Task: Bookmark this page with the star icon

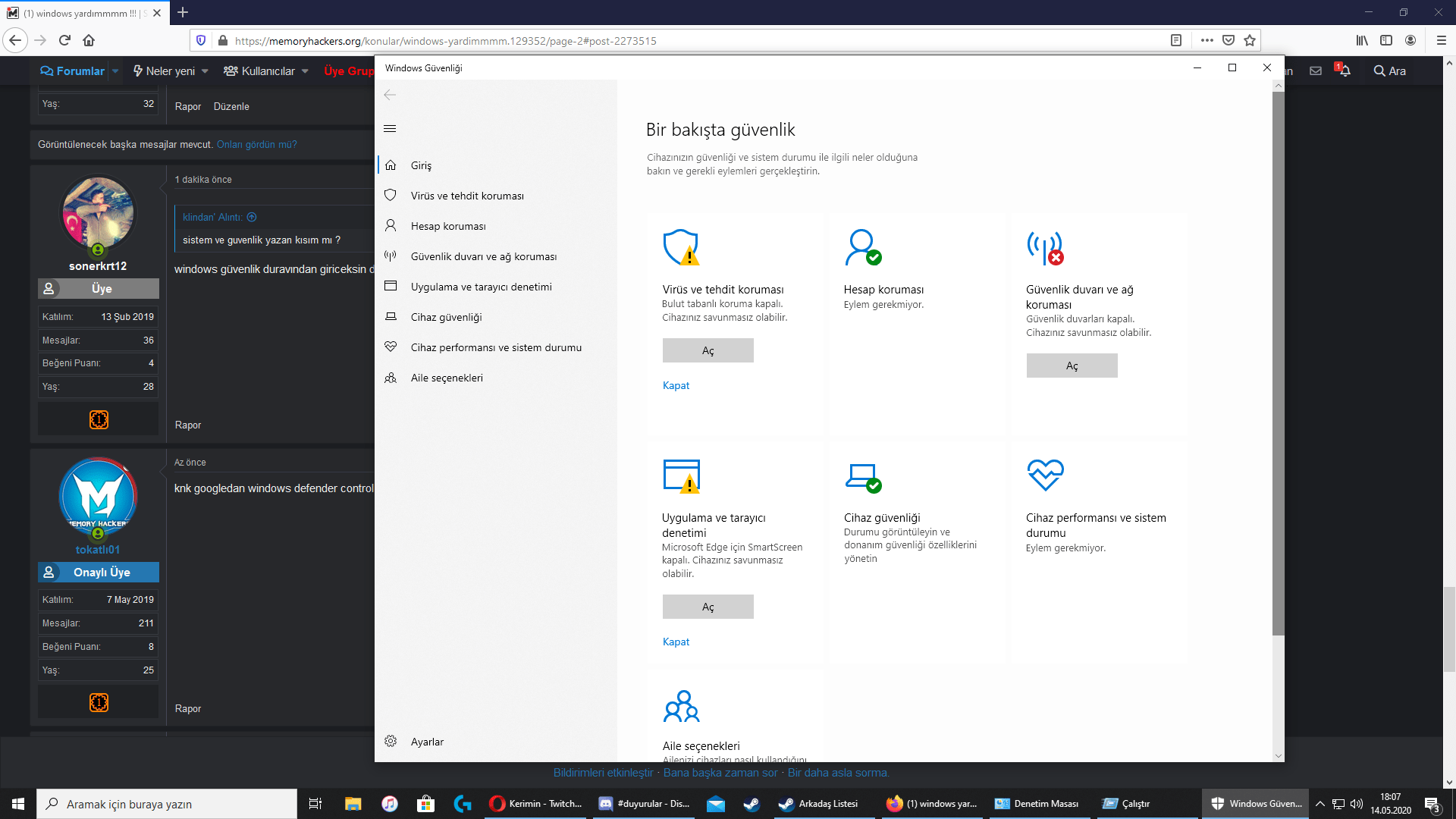Action: pos(1250,40)
